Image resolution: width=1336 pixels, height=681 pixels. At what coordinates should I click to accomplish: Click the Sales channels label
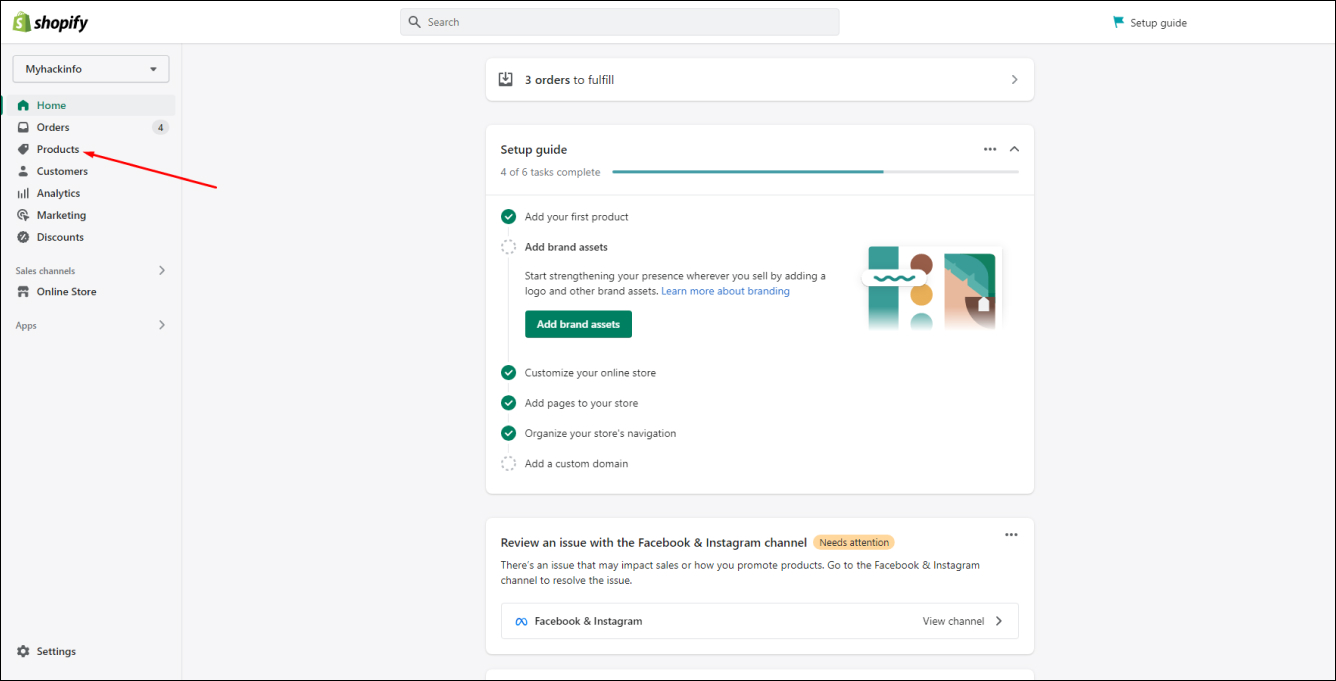click(x=45, y=271)
